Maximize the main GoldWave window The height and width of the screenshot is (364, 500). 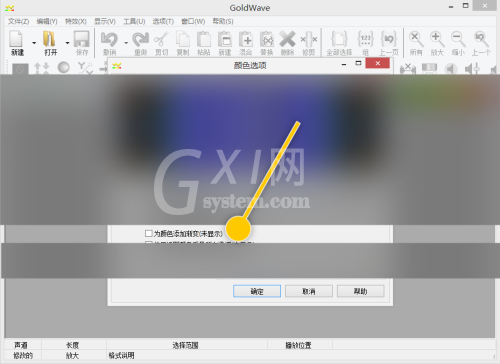point(466,6)
